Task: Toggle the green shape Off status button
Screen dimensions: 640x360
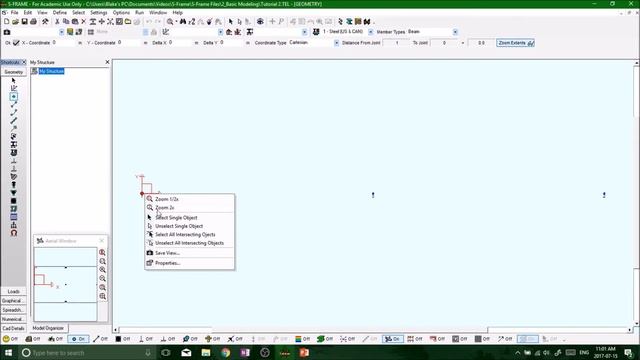Action: pos(325,339)
